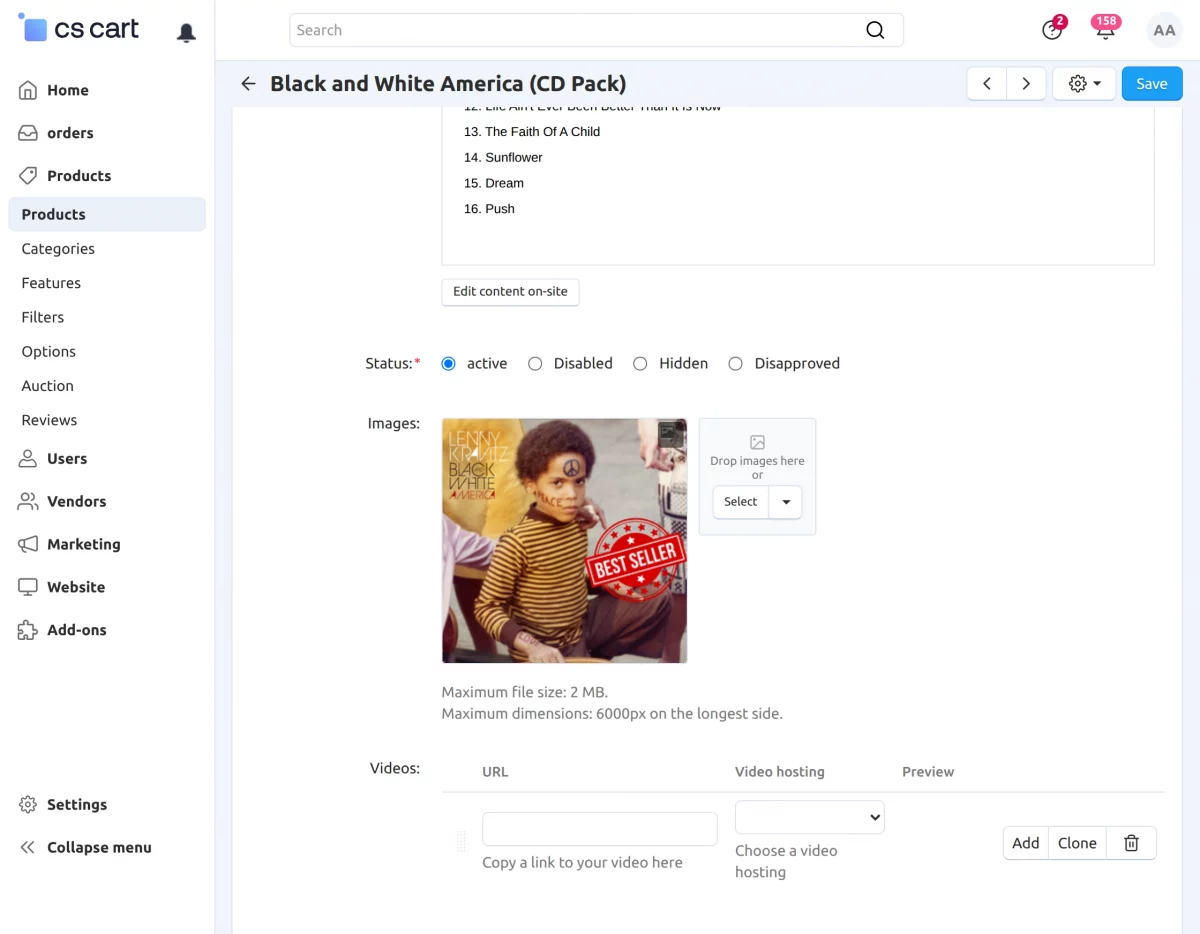Click the orders inbox icon
The width and height of the screenshot is (1200, 934).
click(28, 133)
